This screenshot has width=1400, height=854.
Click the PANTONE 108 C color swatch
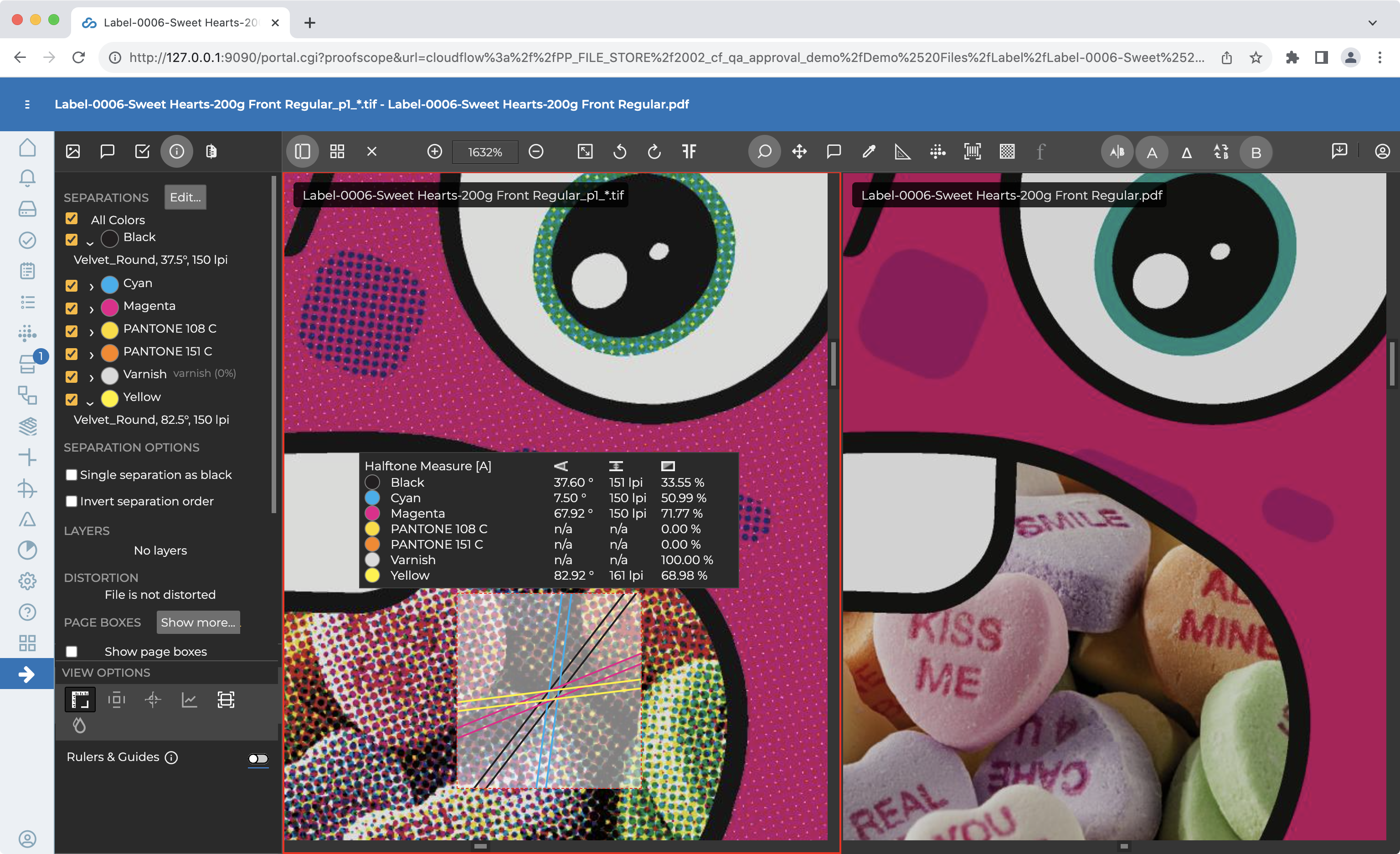pos(110,329)
